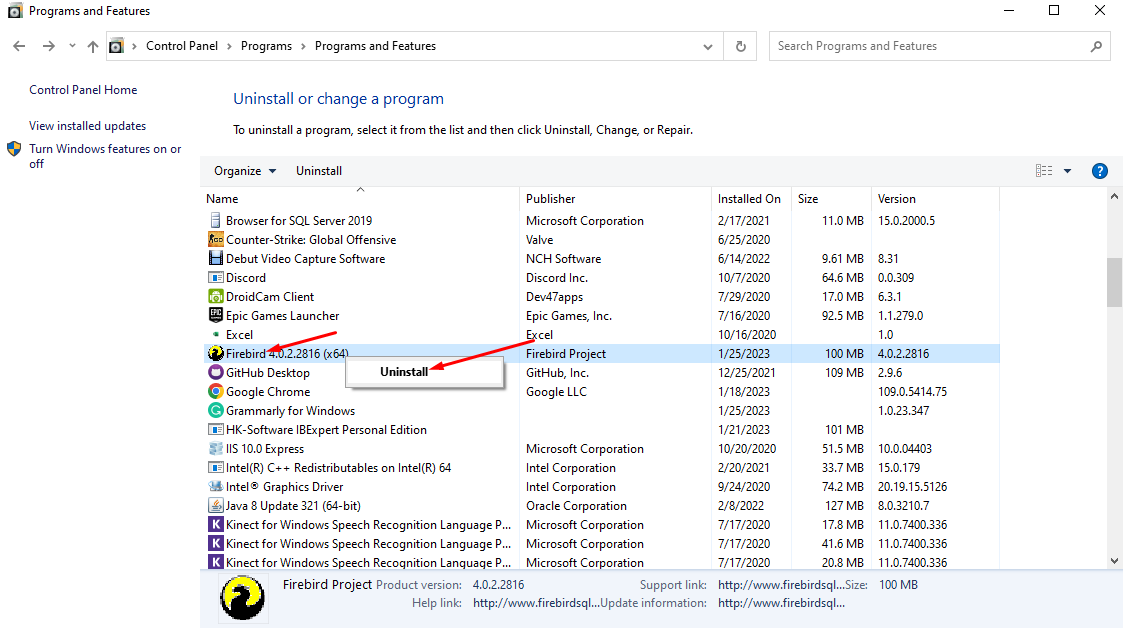Open Control Panel Home link
This screenshot has height=628, width=1123.
point(83,90)
